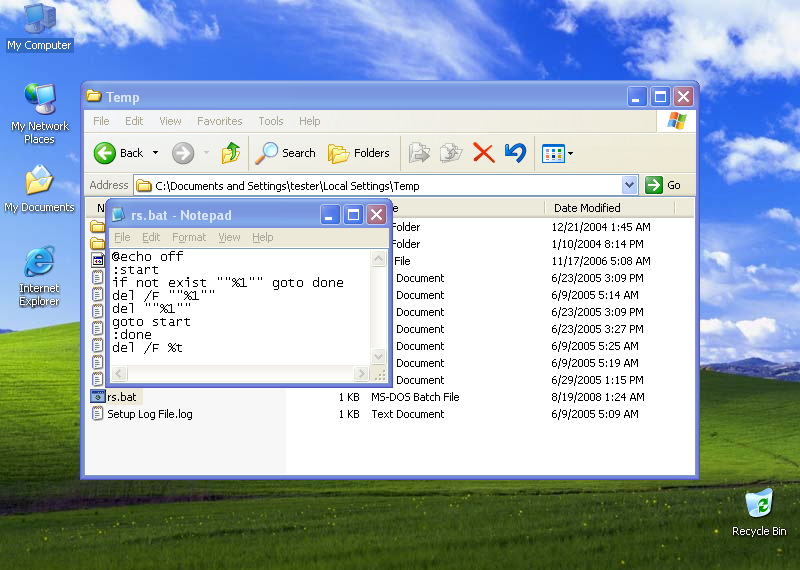Open Notepad's Format menu

[189, 237]
